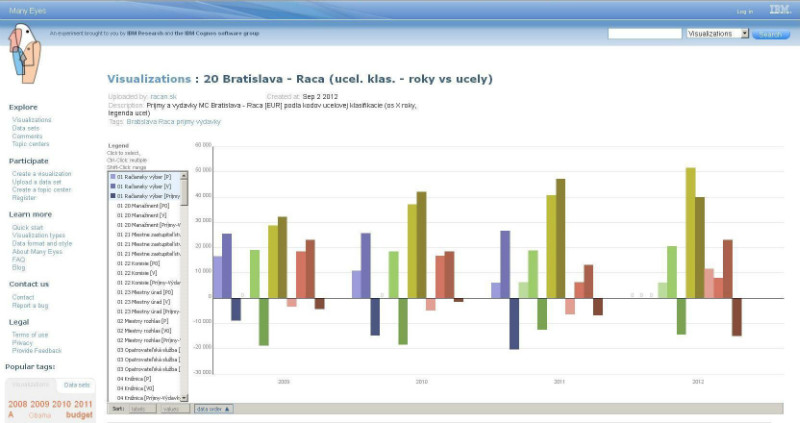This screenshot has height=423, width=800.
Task: Open the Visualizations search scope dropdown
Action: point(717,33)
